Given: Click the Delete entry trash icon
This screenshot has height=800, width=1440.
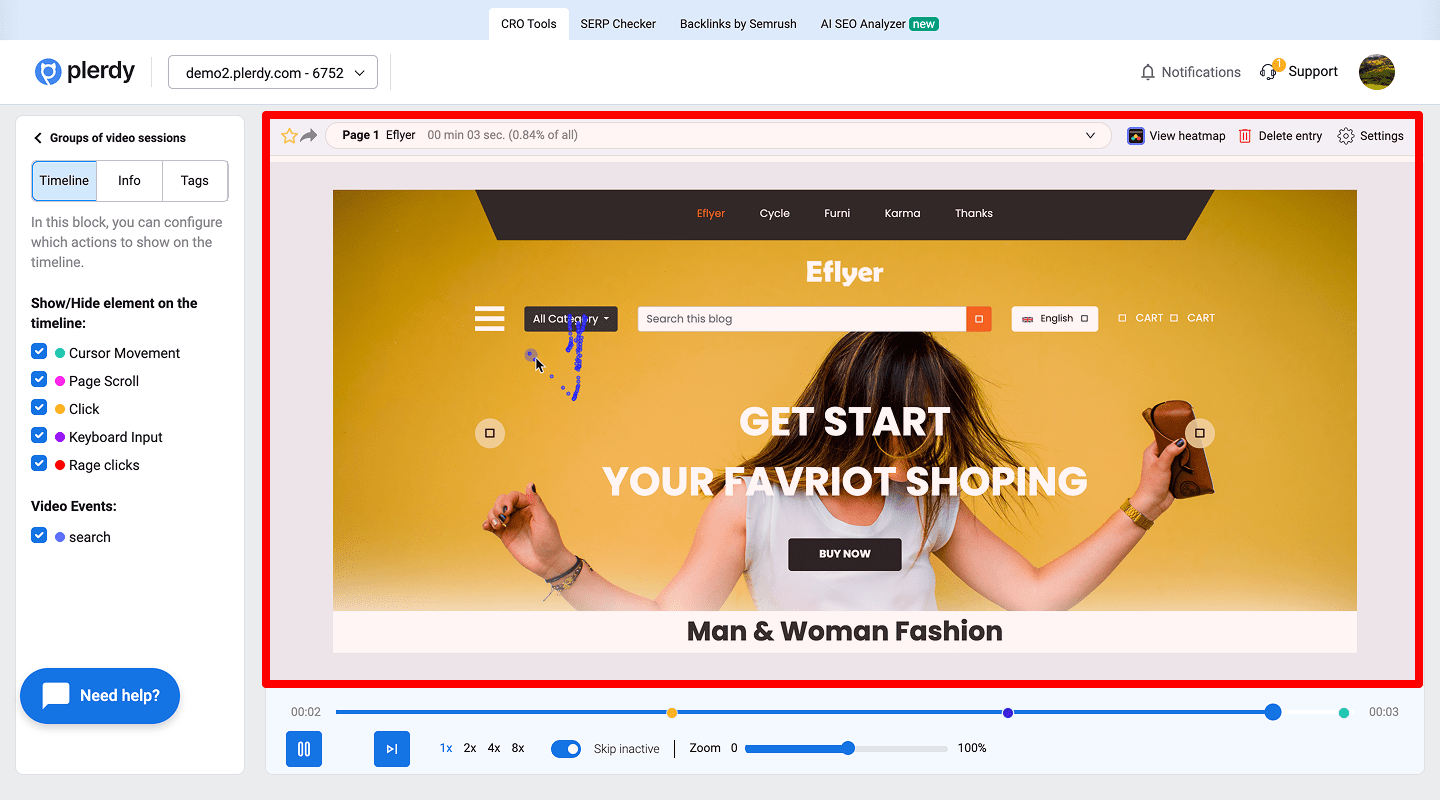Looking at the screenshot, I should (x=1245, y=136).
